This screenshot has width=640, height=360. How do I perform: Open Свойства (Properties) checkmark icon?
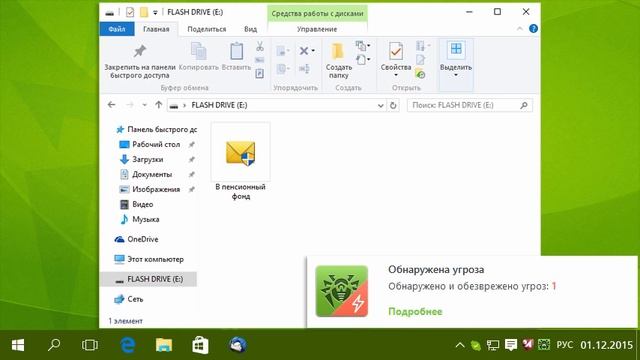(x=396, y=51)
